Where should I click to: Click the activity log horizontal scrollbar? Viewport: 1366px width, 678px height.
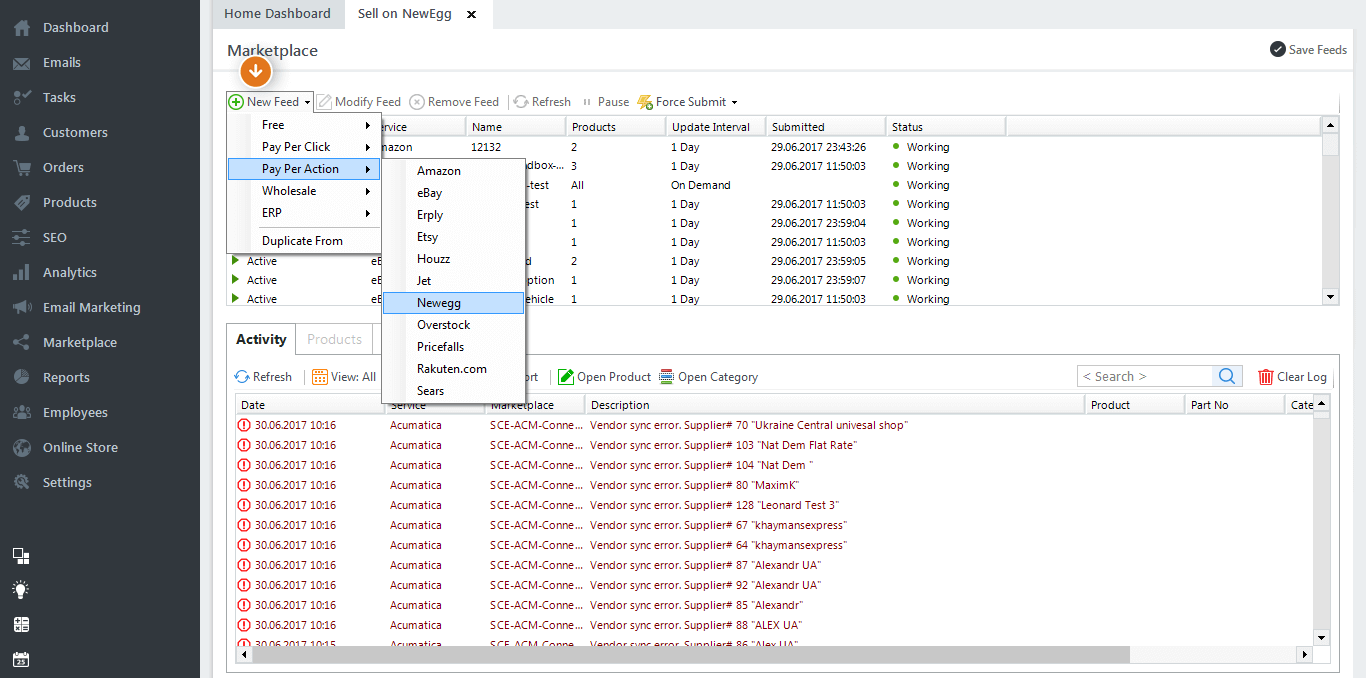pyautogui.click(x=690, y=654)
